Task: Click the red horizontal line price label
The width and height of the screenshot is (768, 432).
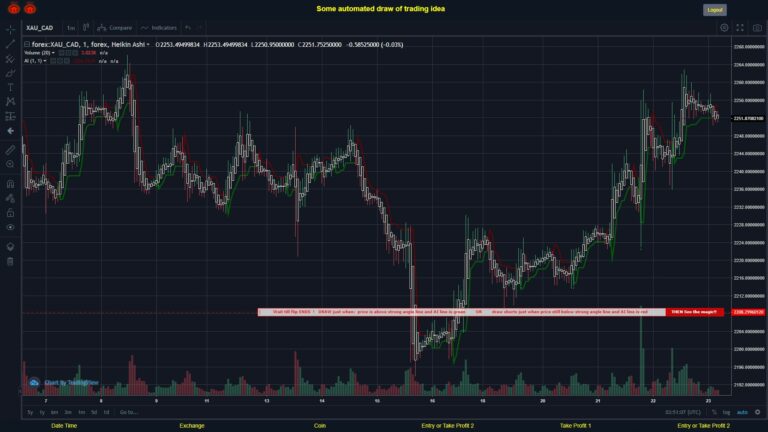Action: (x=748, y=312)
